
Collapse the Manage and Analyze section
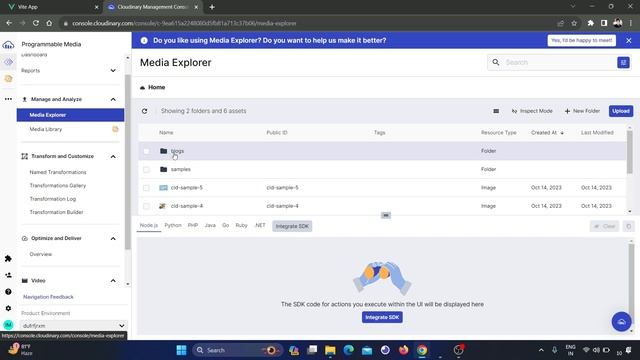tap(113, 99)
